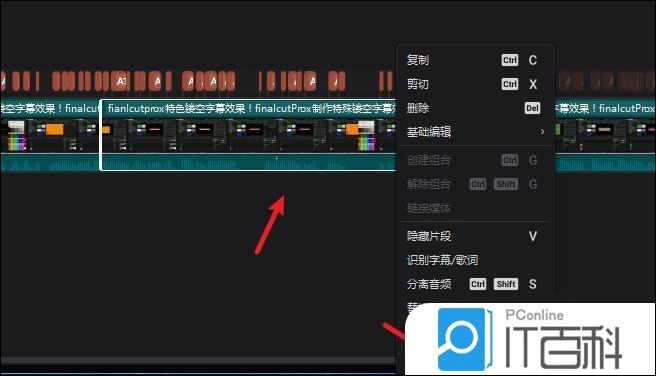Select the video clip left of the selection
Image resolution: width=656 pixels, height=376 pixels.
(50, 134)
